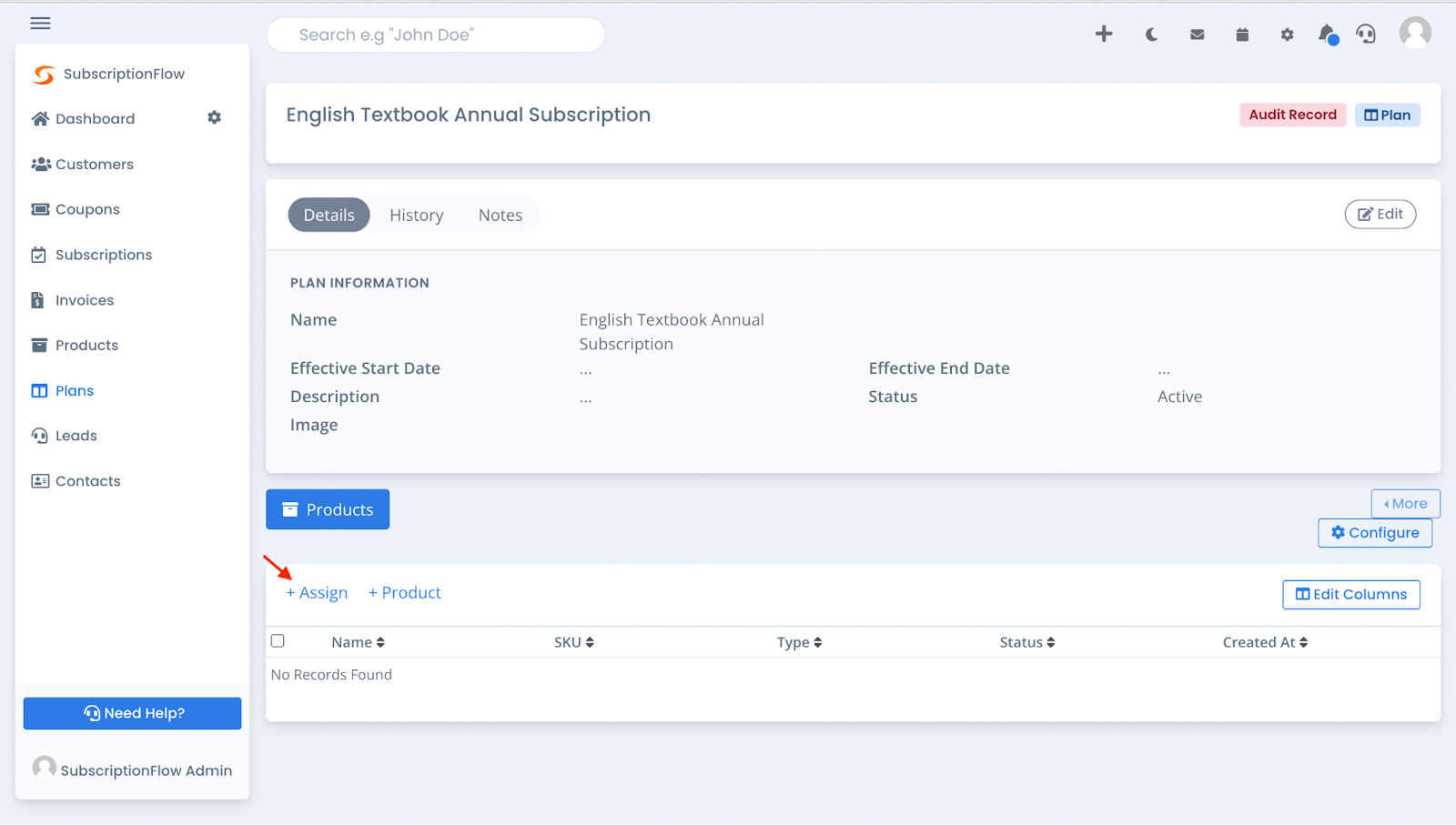Click the plus add-new icon in top bar
The width and height of the screenshot is (1456, 825).
point(1104,35)
